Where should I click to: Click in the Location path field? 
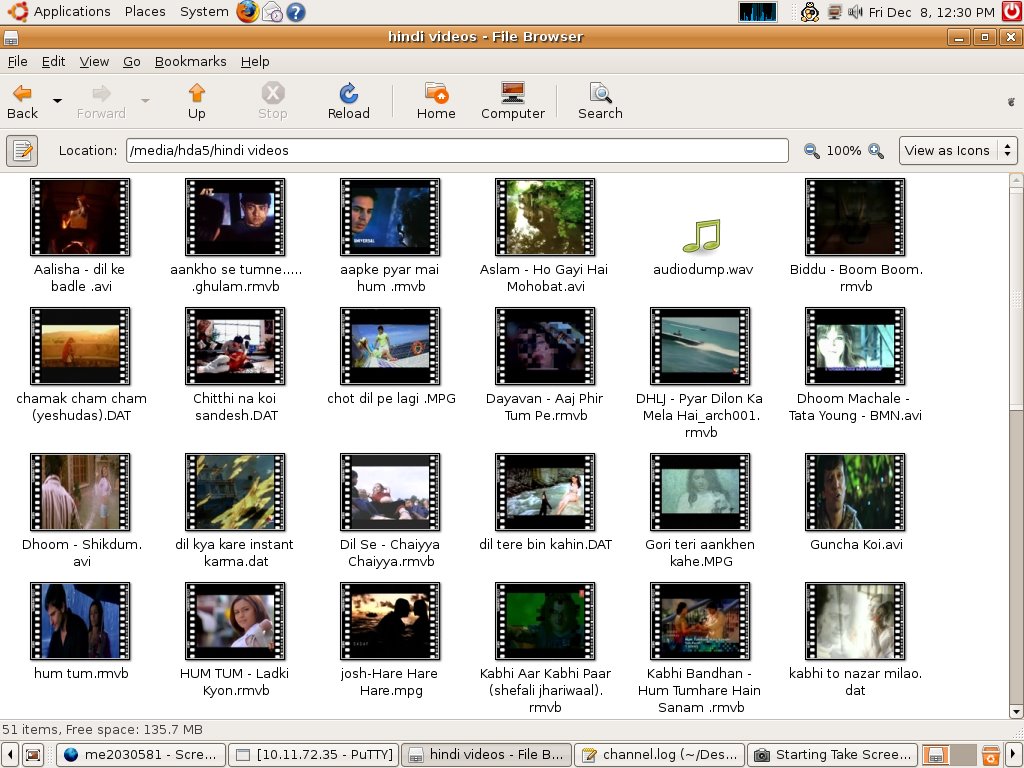pyautogui.click(x=457, y=151)
